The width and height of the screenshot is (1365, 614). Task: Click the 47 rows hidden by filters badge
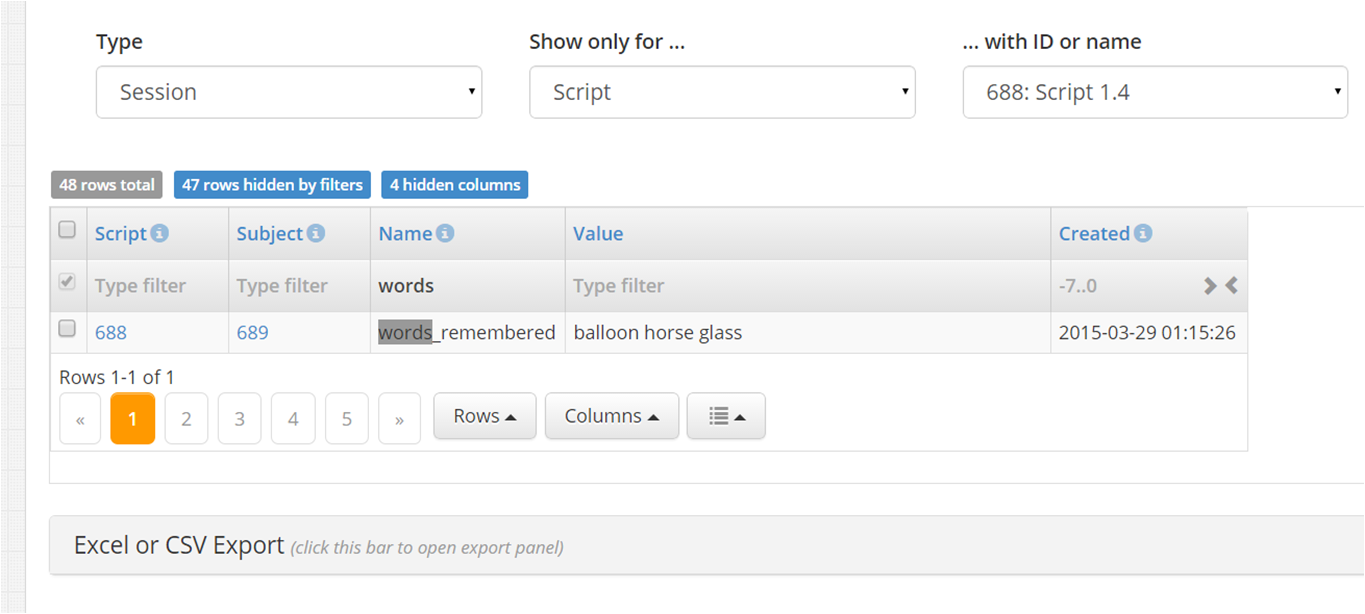point(272,184)
